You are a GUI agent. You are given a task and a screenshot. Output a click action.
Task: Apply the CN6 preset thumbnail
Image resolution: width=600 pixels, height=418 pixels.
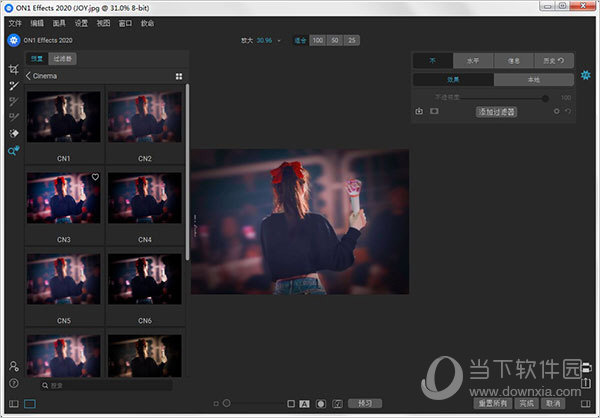click(145, 279)
